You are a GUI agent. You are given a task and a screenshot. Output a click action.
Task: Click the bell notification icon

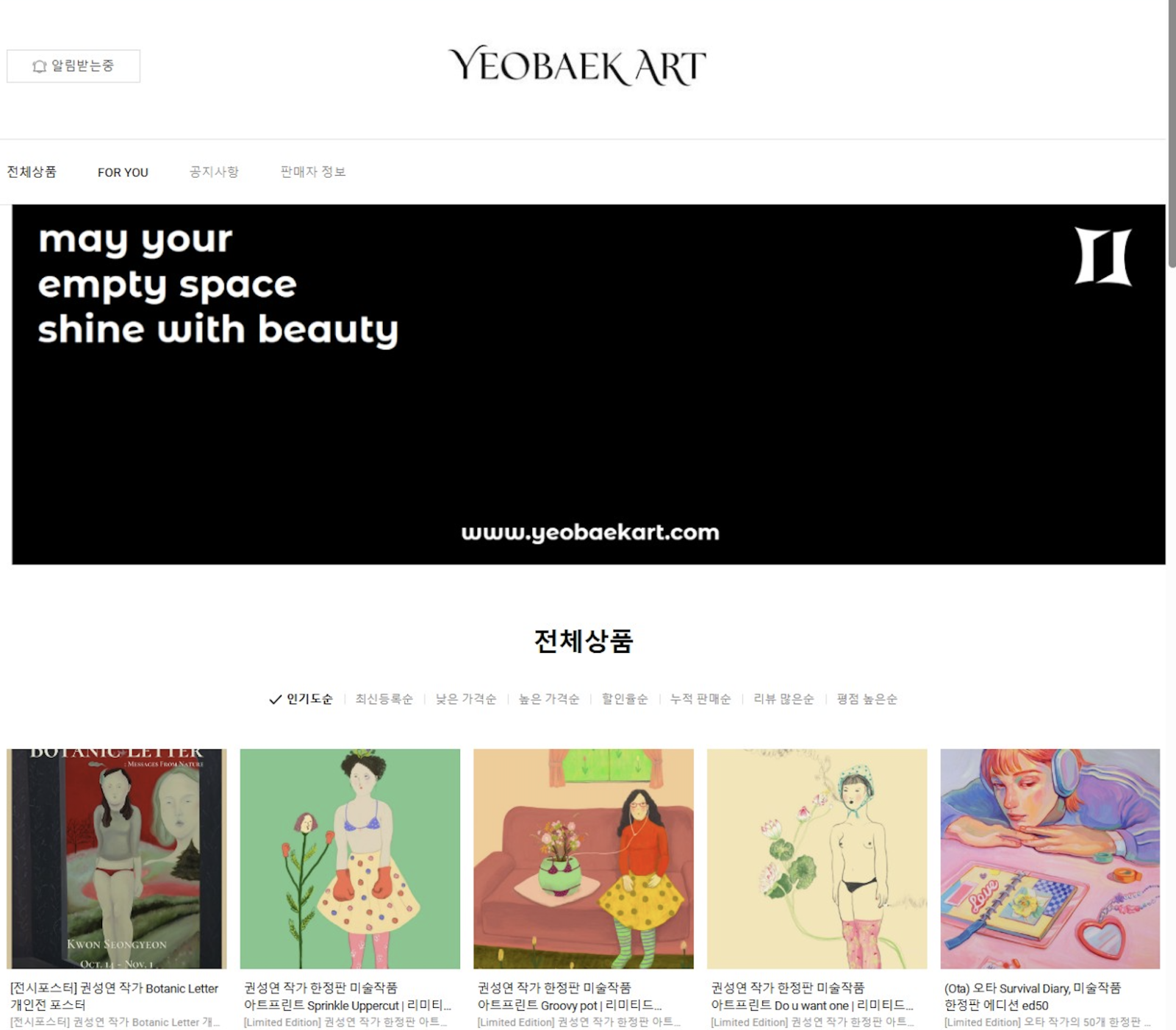tap(40, 66)
